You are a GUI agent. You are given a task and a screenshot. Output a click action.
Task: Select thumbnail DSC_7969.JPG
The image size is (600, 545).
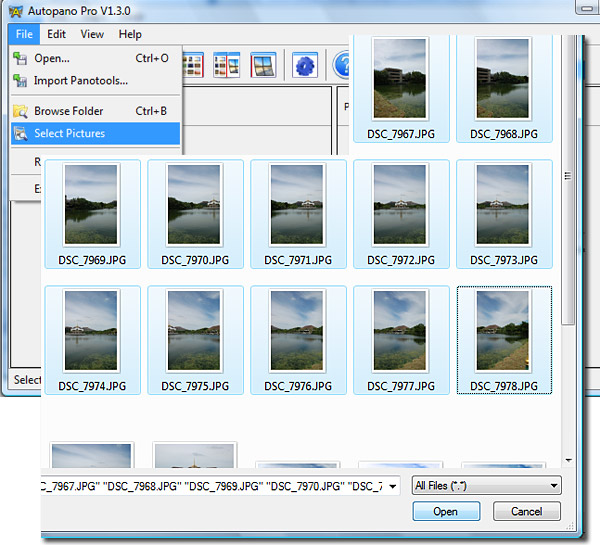click(92, 214)
